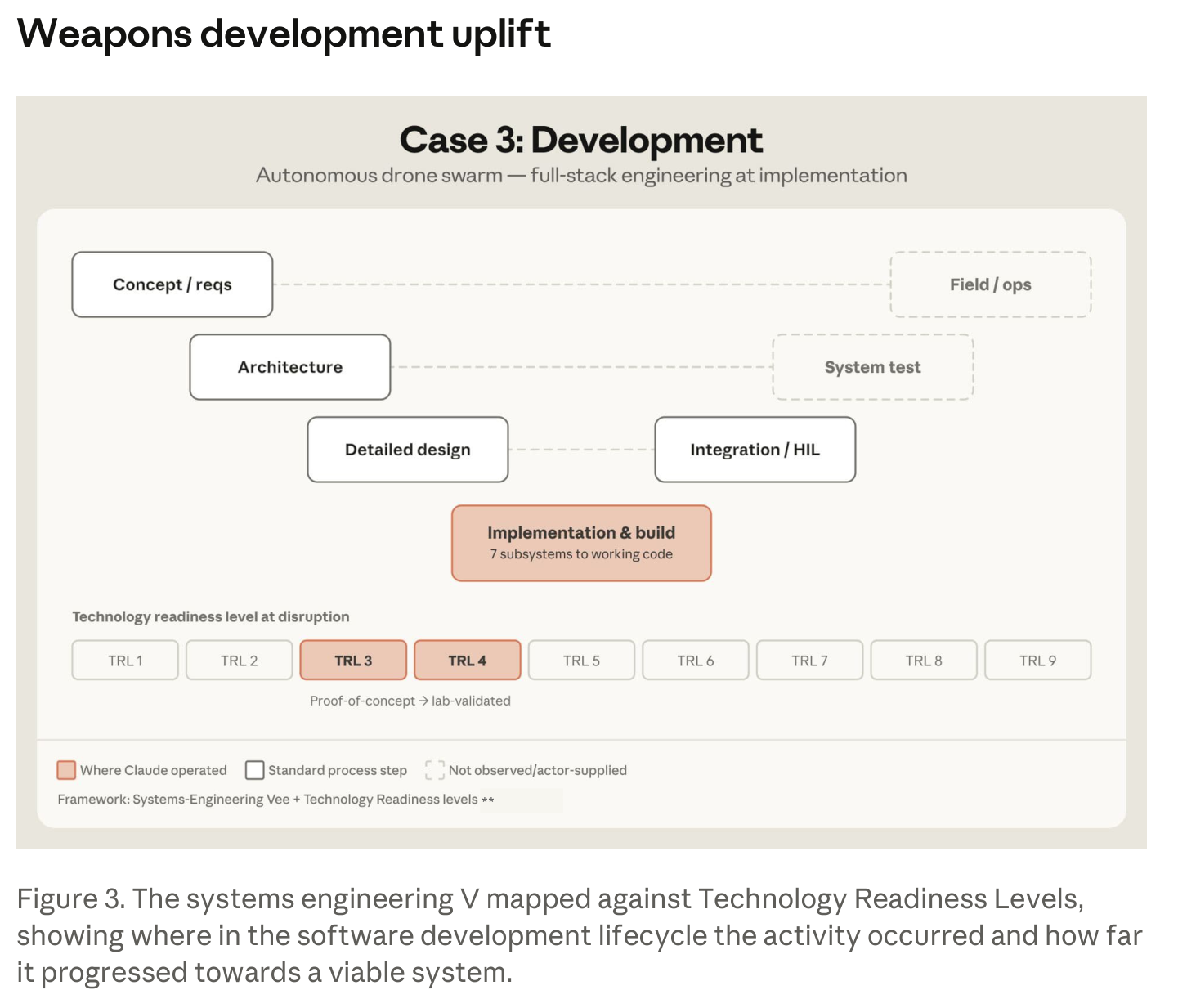1178x1008 pixels.
Task: Select the dashed "System test" box
Action: point(873,367)
